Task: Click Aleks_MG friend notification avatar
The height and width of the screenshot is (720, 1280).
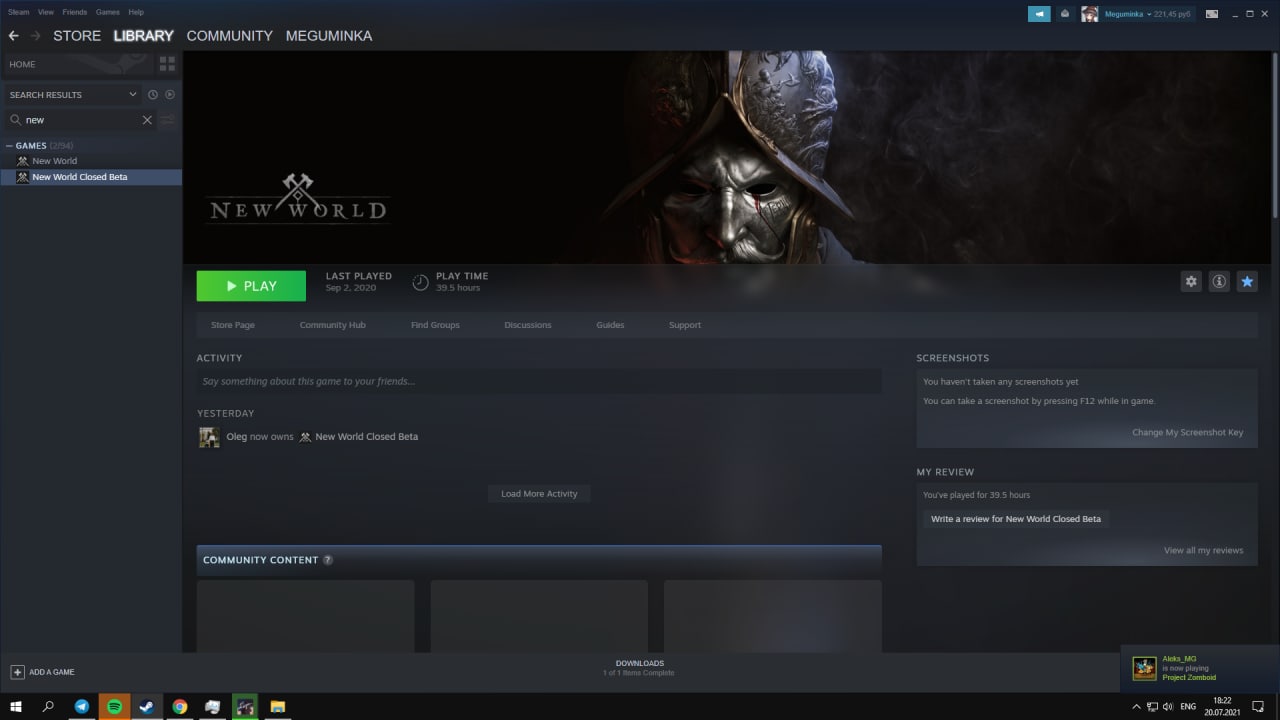Action: coord(1144,668)
